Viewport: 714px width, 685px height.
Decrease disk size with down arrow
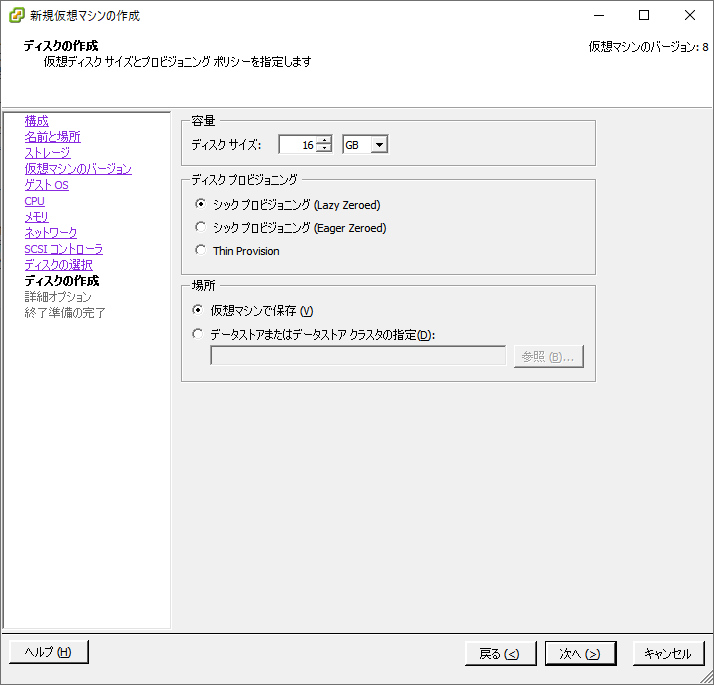(x=324, y=148)
